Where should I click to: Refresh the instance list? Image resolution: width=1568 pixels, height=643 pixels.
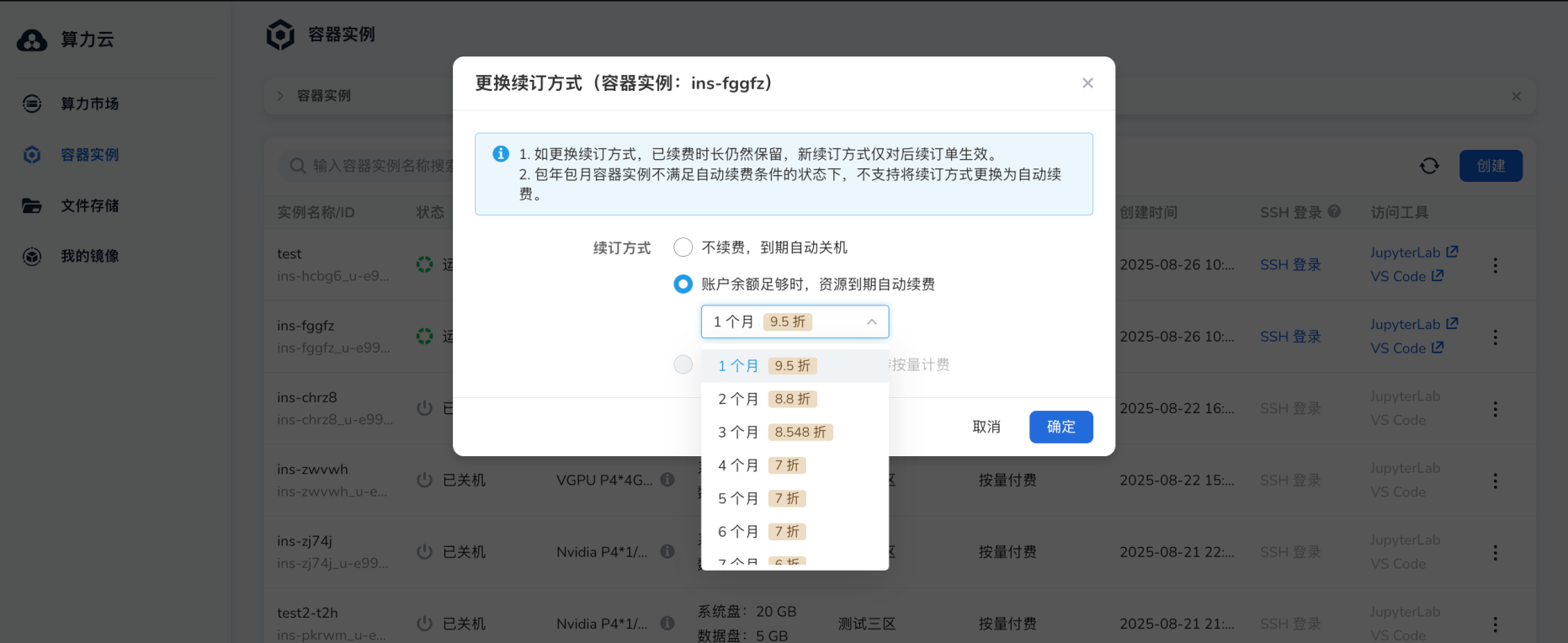point(1429,166)
